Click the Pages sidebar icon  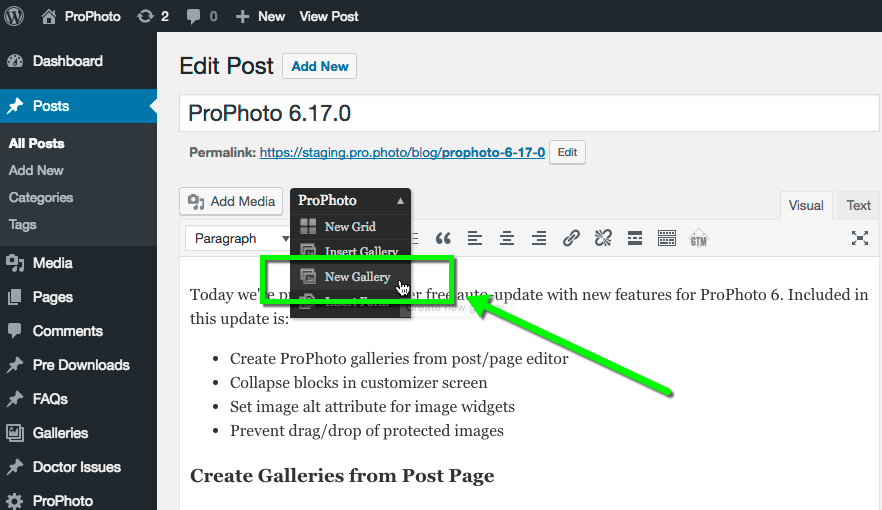pos(15,296)
